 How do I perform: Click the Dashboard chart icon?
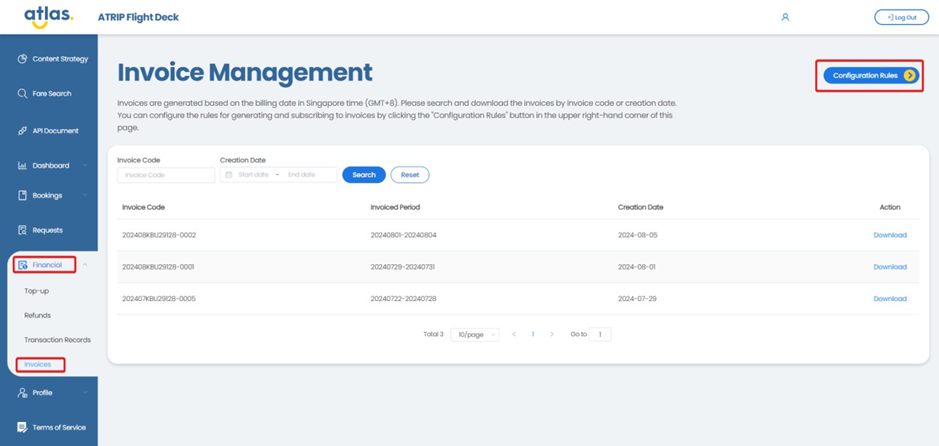(x=22, y=166)
